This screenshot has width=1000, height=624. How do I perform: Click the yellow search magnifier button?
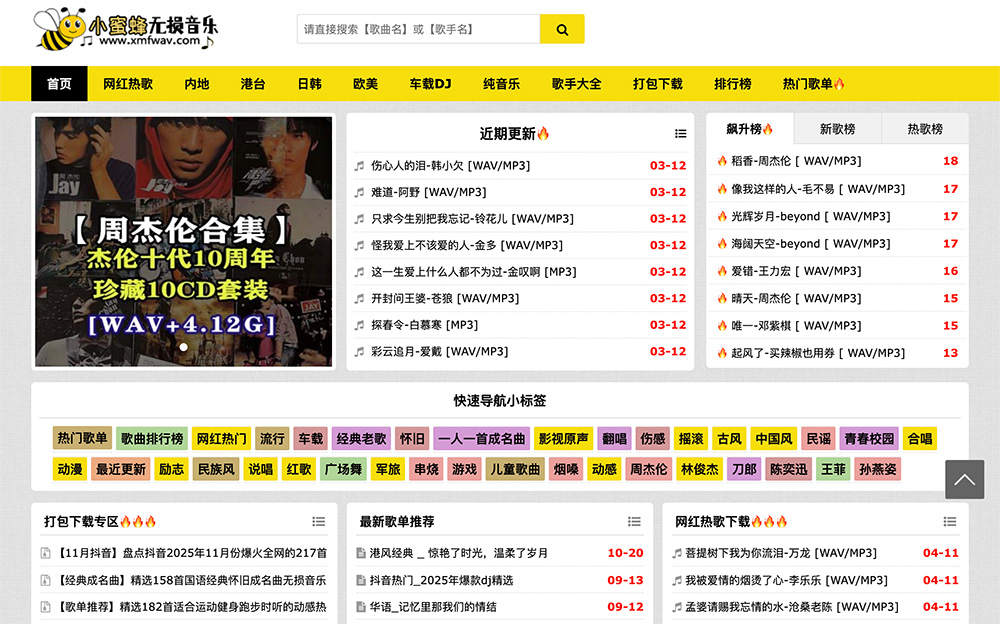pyautogui.click(x=562, y=30)
